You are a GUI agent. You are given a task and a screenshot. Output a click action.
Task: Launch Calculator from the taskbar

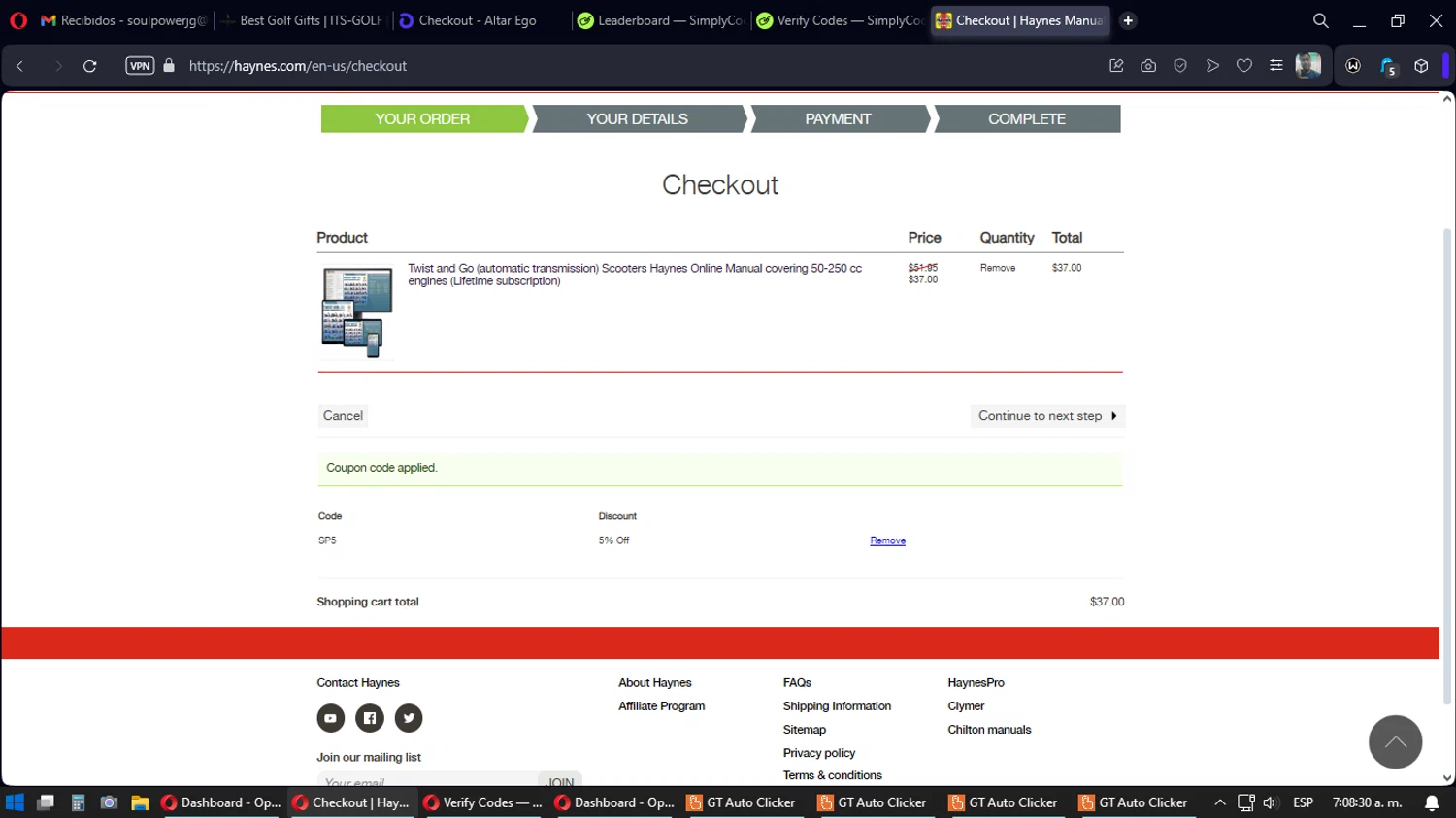(x=78, y=802)
